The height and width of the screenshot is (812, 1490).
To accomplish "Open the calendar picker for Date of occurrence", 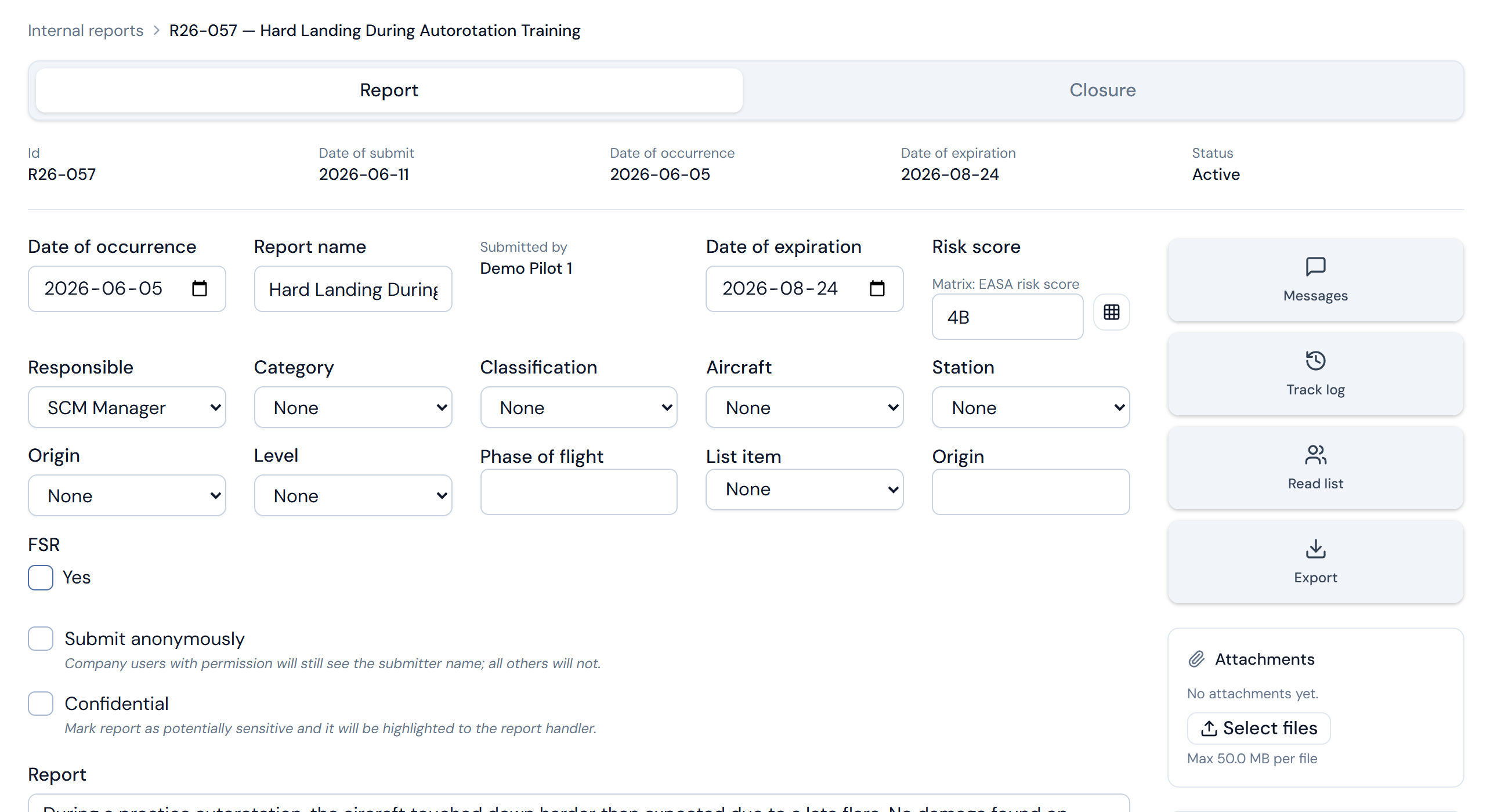I will tap(199, 288).
